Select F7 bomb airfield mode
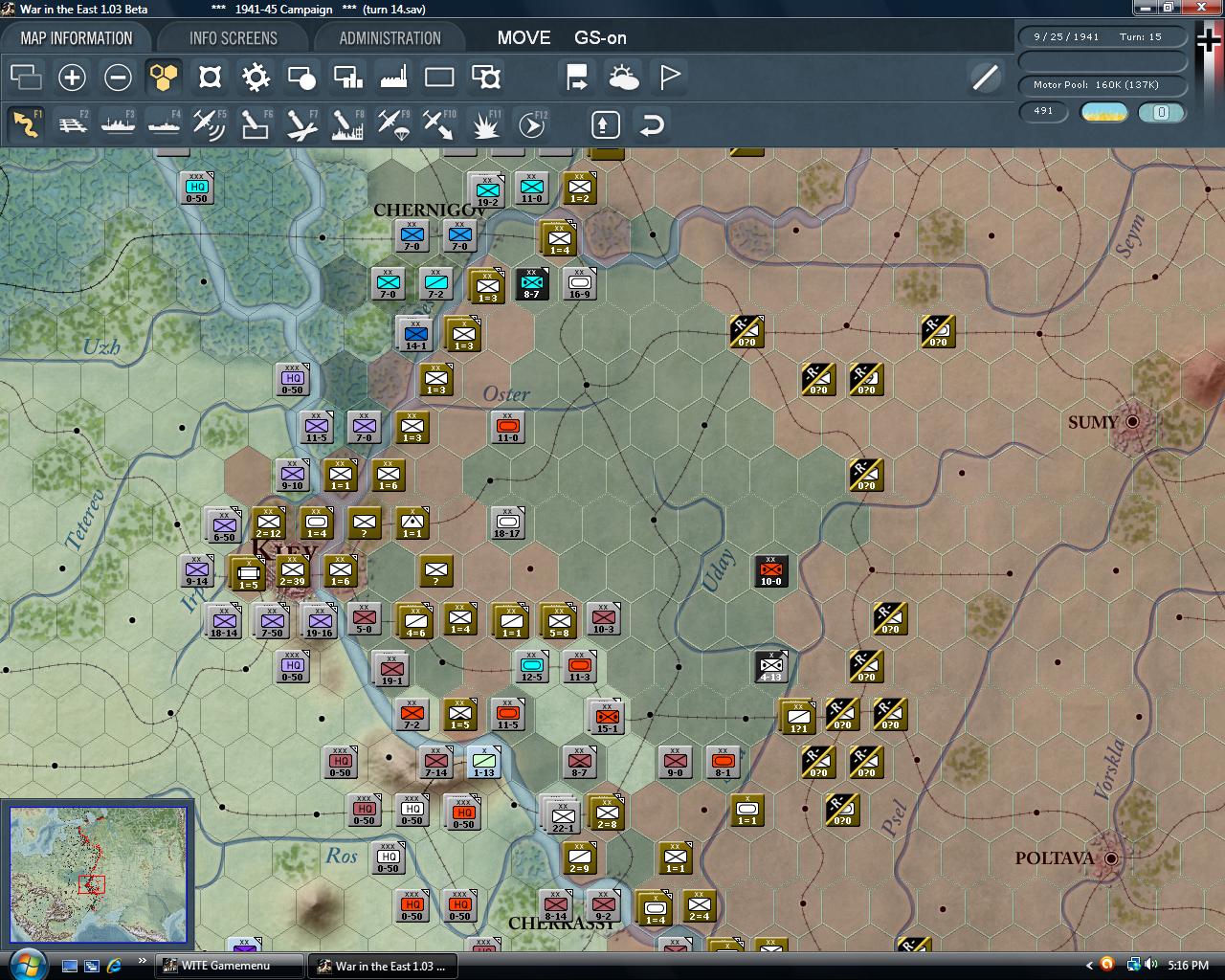1225x980 pixels. (x=301, y=124)
